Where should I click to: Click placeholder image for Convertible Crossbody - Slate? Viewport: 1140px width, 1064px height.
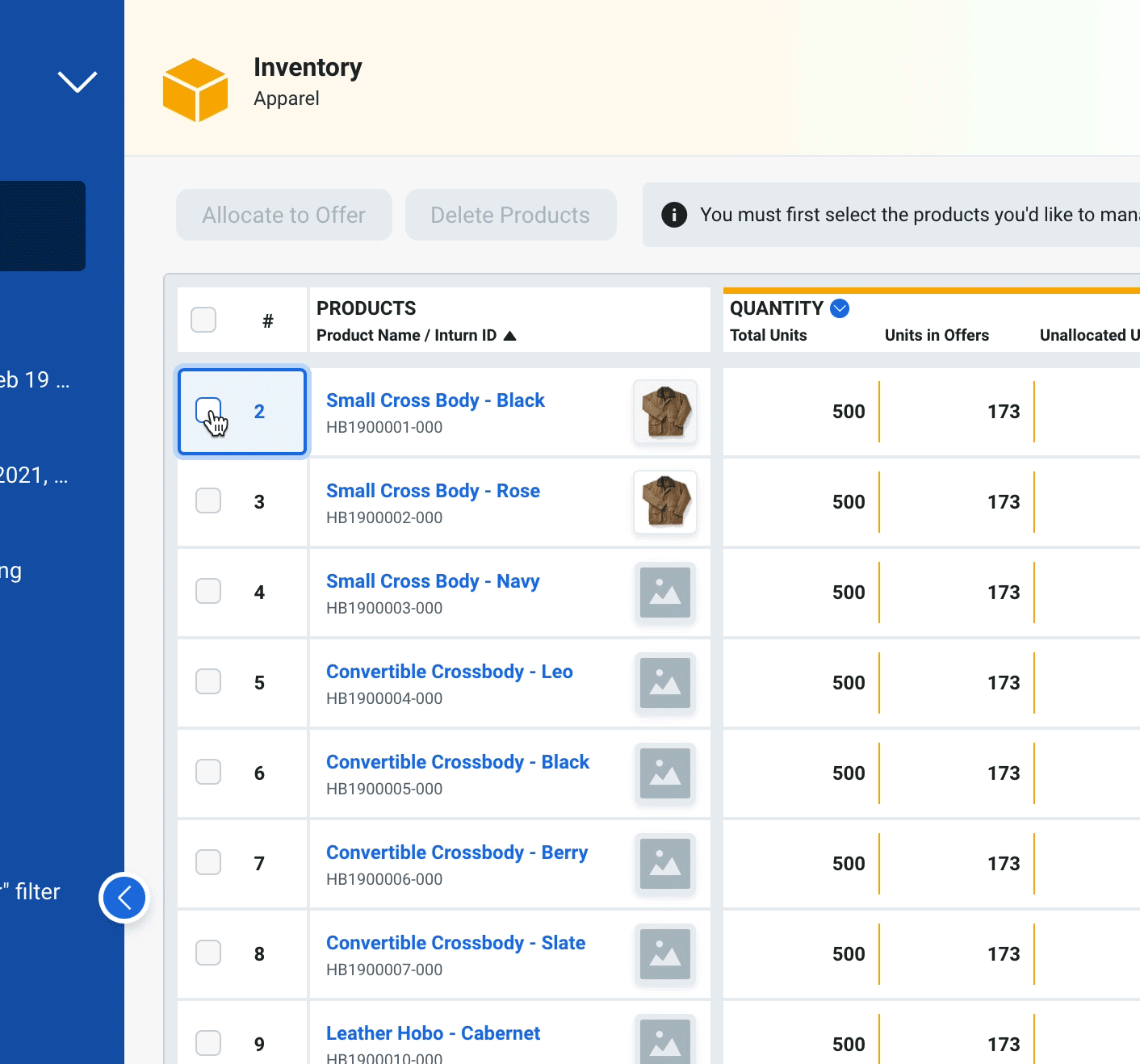coord(665,954)
